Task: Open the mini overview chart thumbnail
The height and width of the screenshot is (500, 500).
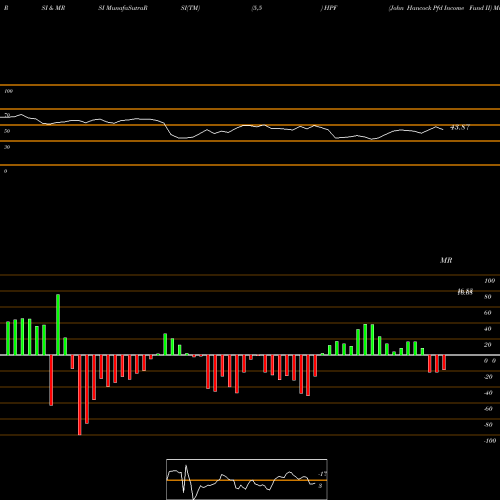Action: 247,479
